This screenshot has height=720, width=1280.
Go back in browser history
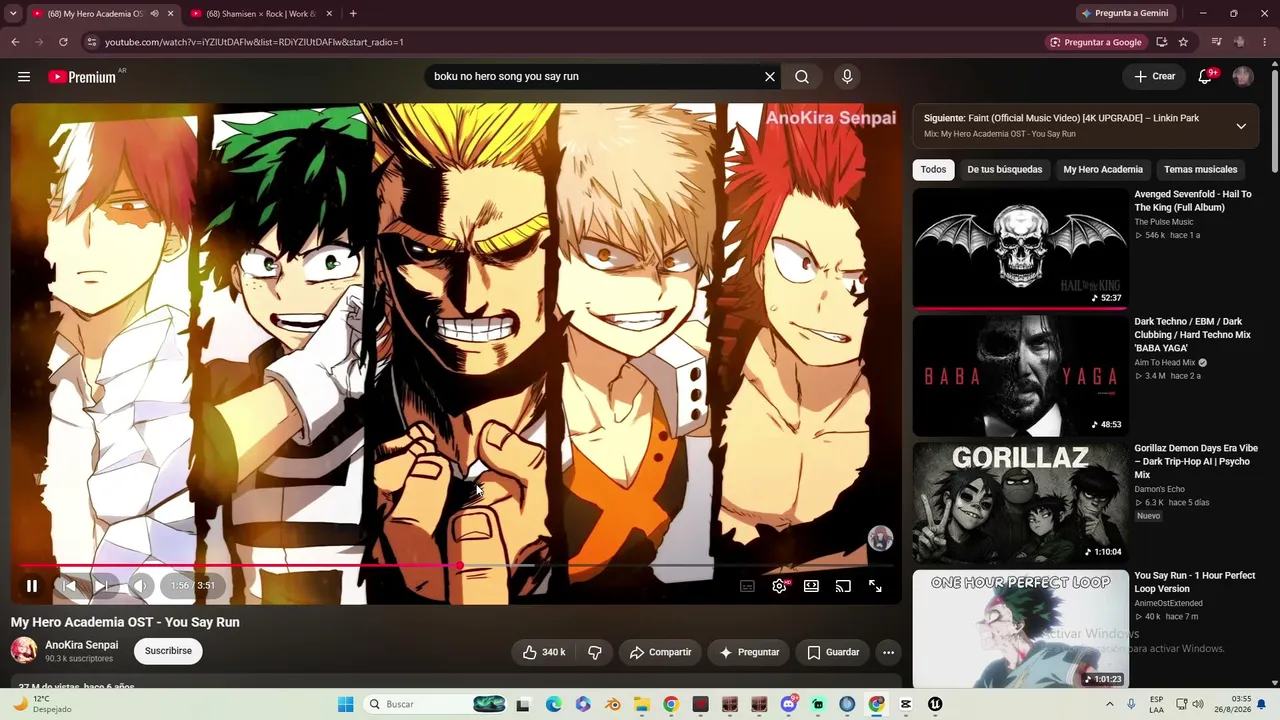15,42
